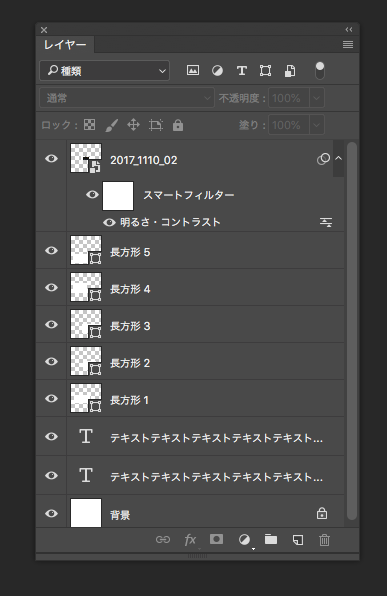Open 明るさ・コントラスト filter blending options icon
This screenshot has width=387, height=596.
[326, 222]
